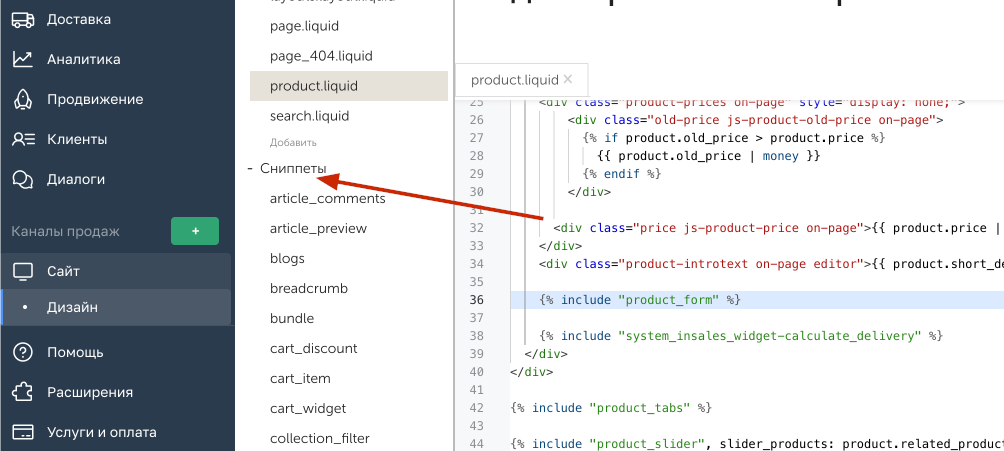
Task: Open Аналитика chart icon in sidebar
Action: 23,60
